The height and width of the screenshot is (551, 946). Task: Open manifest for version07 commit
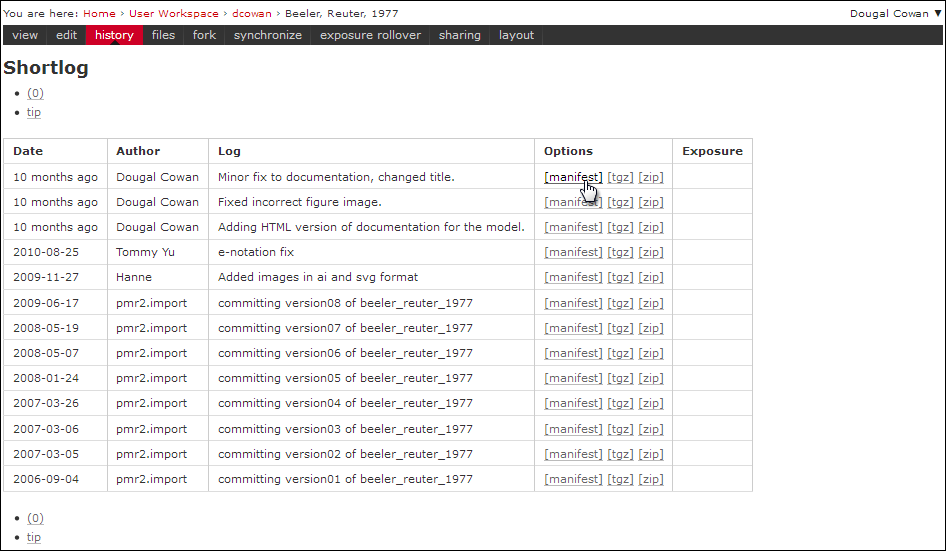[573, 328]
